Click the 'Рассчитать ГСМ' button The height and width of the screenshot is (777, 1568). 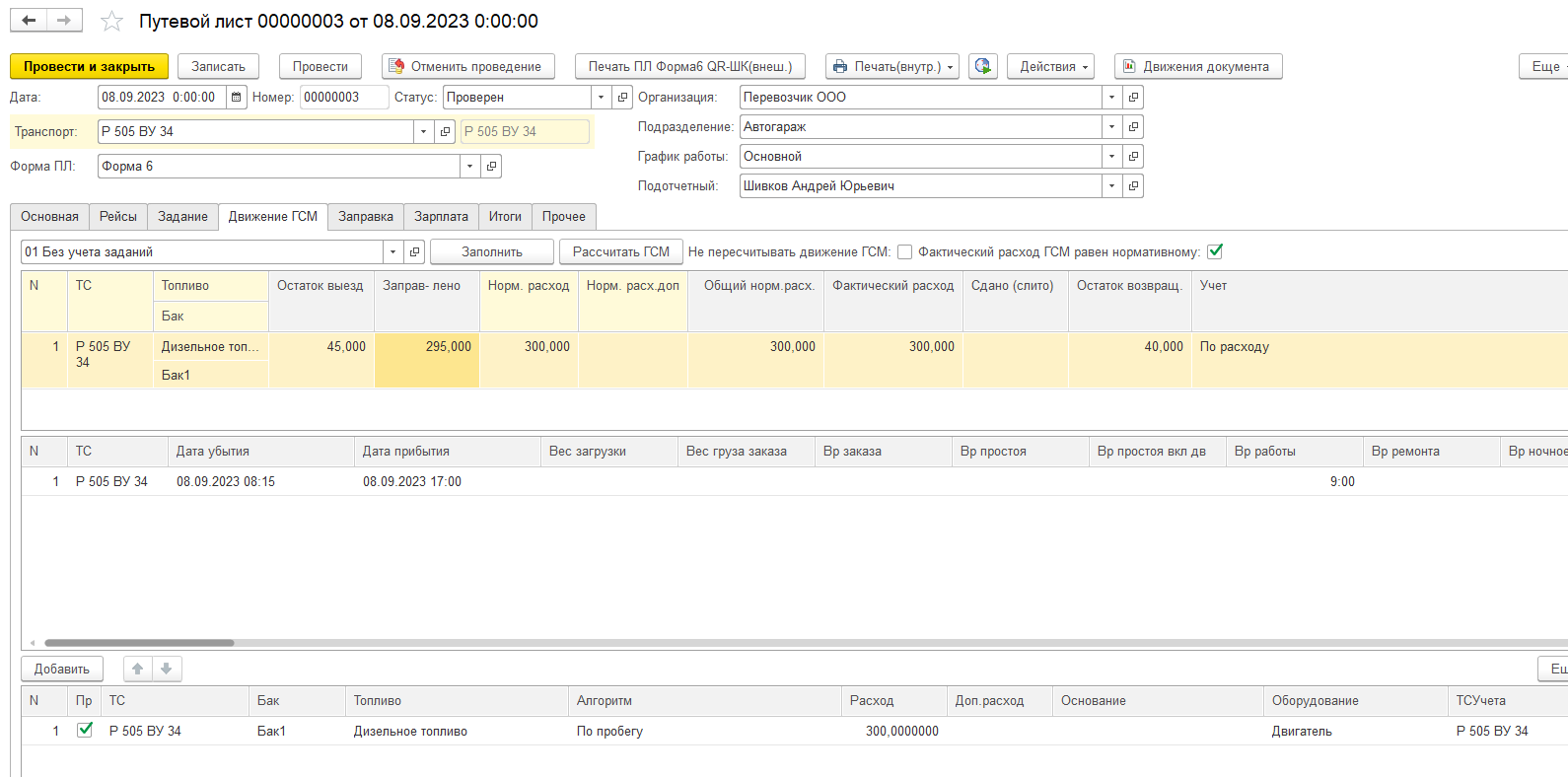click(x=620, y=252)
